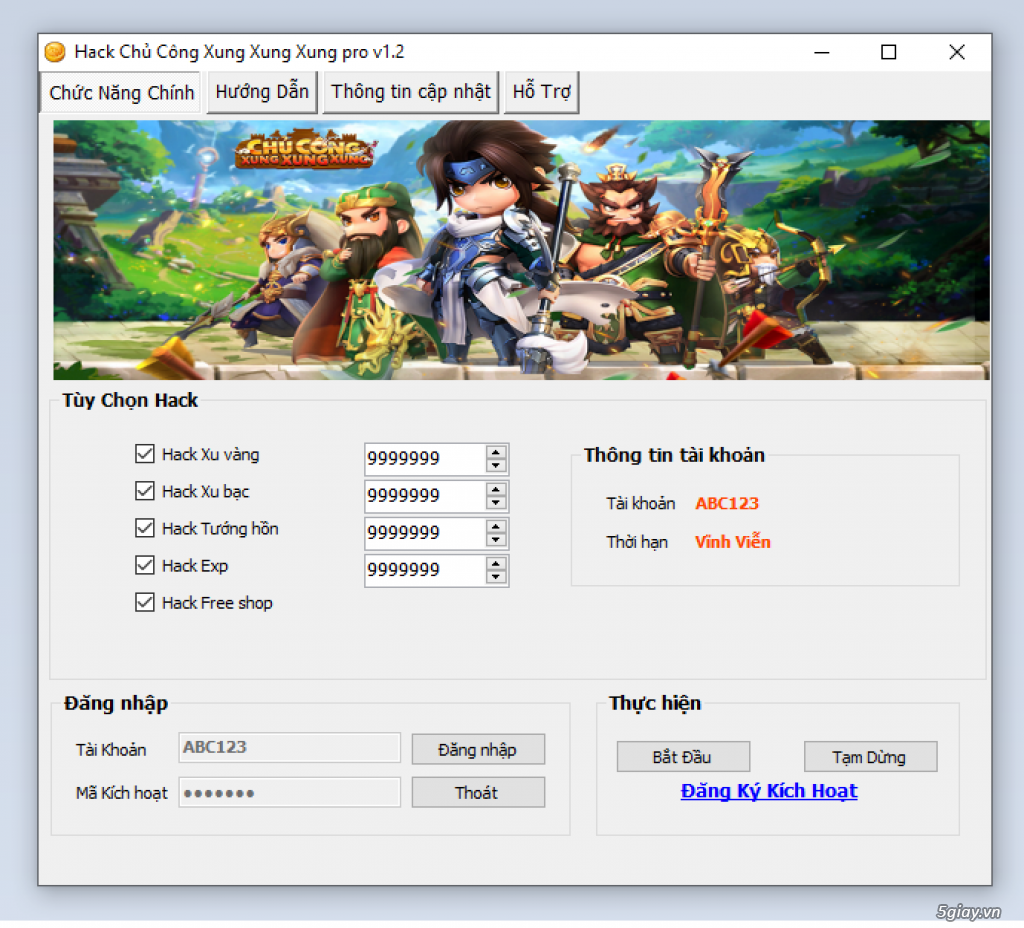
Task: Click the Mã Kích hoạt password field
Action: (289, 792)
